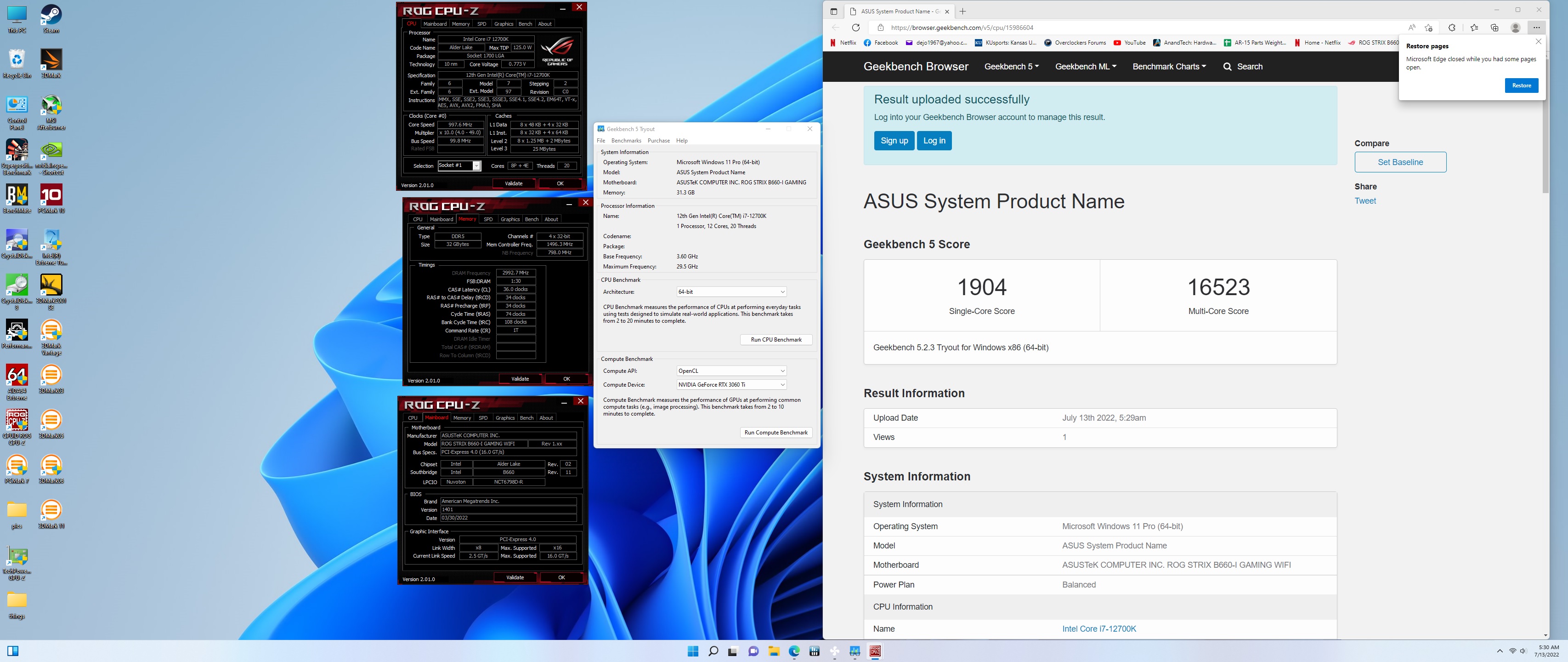Viewport: 1568px width, 662px height.
Task: Click OK in the bottom CPU-Z window
Action: tap(561, 577)
